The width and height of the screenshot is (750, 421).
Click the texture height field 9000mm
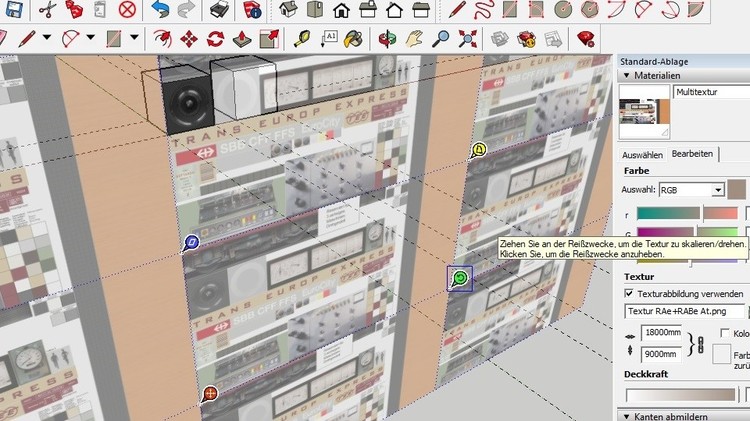(661, 355)
